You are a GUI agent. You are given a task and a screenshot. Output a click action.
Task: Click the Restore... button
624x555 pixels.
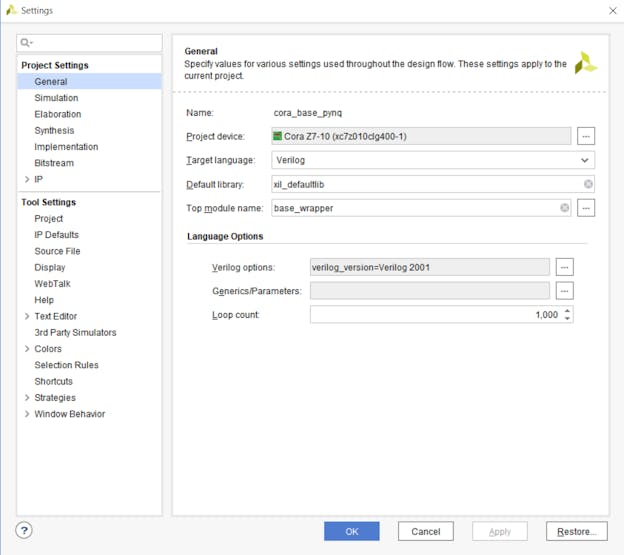577,531
